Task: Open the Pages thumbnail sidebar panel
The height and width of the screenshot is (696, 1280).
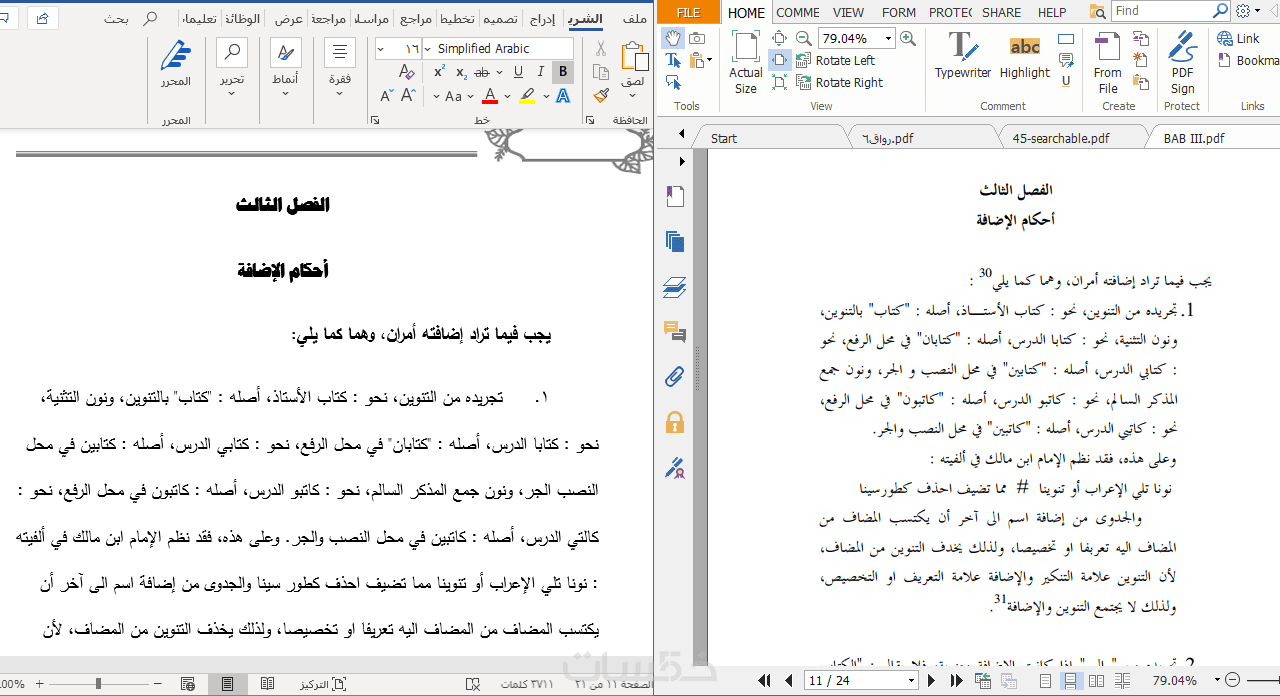Action: (x=675, y=241)
